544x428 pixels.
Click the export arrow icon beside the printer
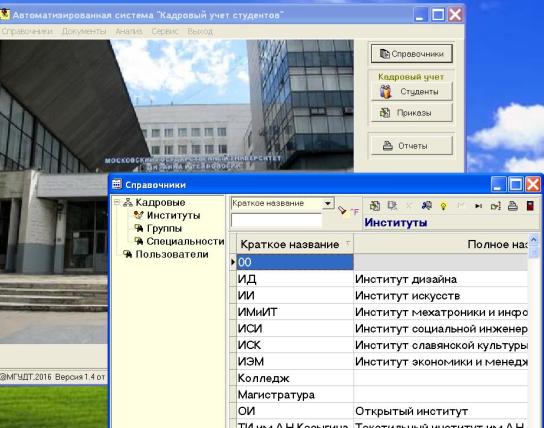coord(496,206)
